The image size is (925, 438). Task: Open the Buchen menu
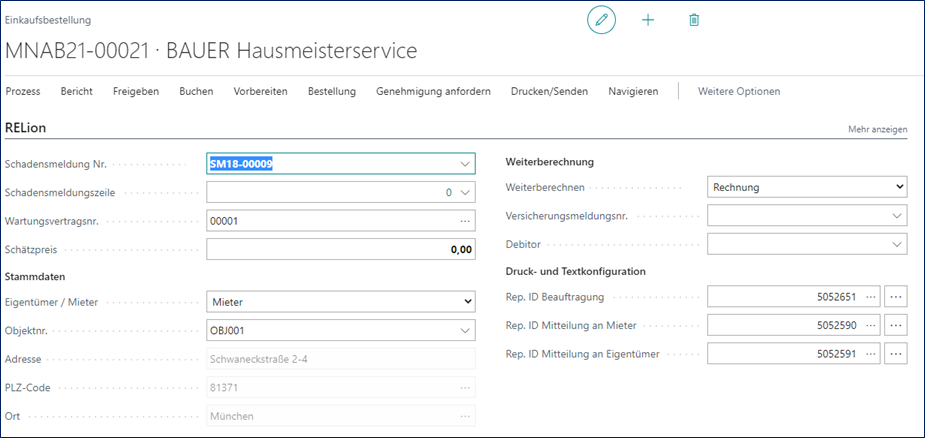[196, 91]
